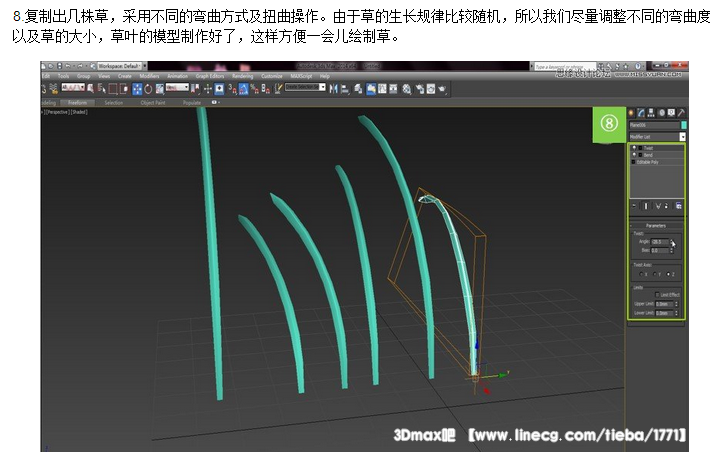Click the Edit Named Selection Sets icon
The height and width of the screenshot is (452, 715).
[x=278, y=88]
